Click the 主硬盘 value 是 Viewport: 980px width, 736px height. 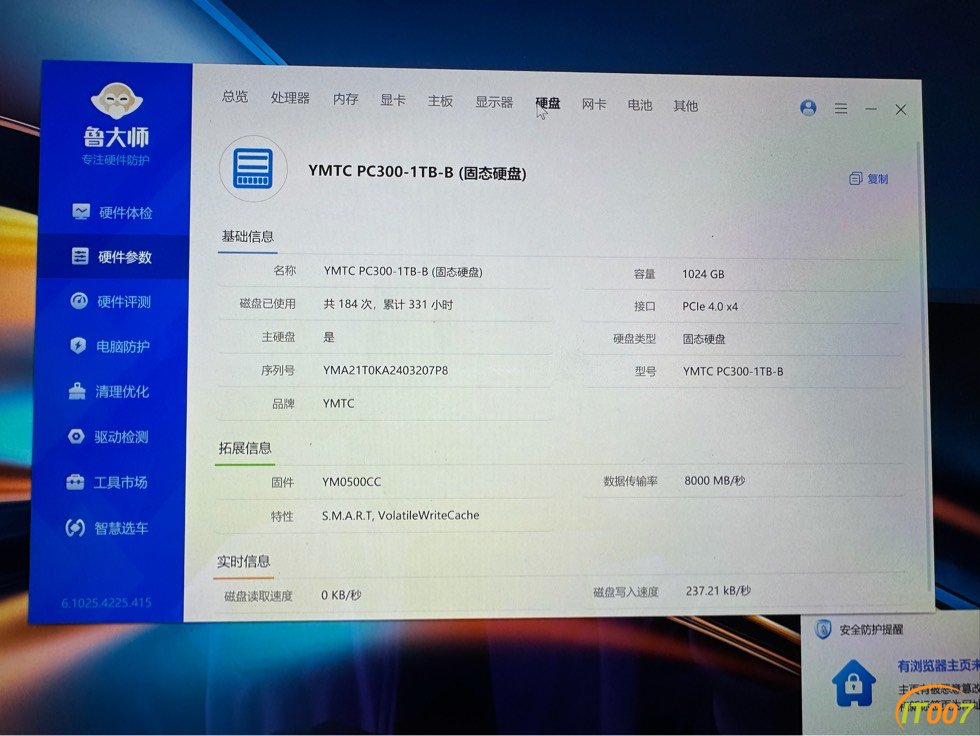coord(329,337)
